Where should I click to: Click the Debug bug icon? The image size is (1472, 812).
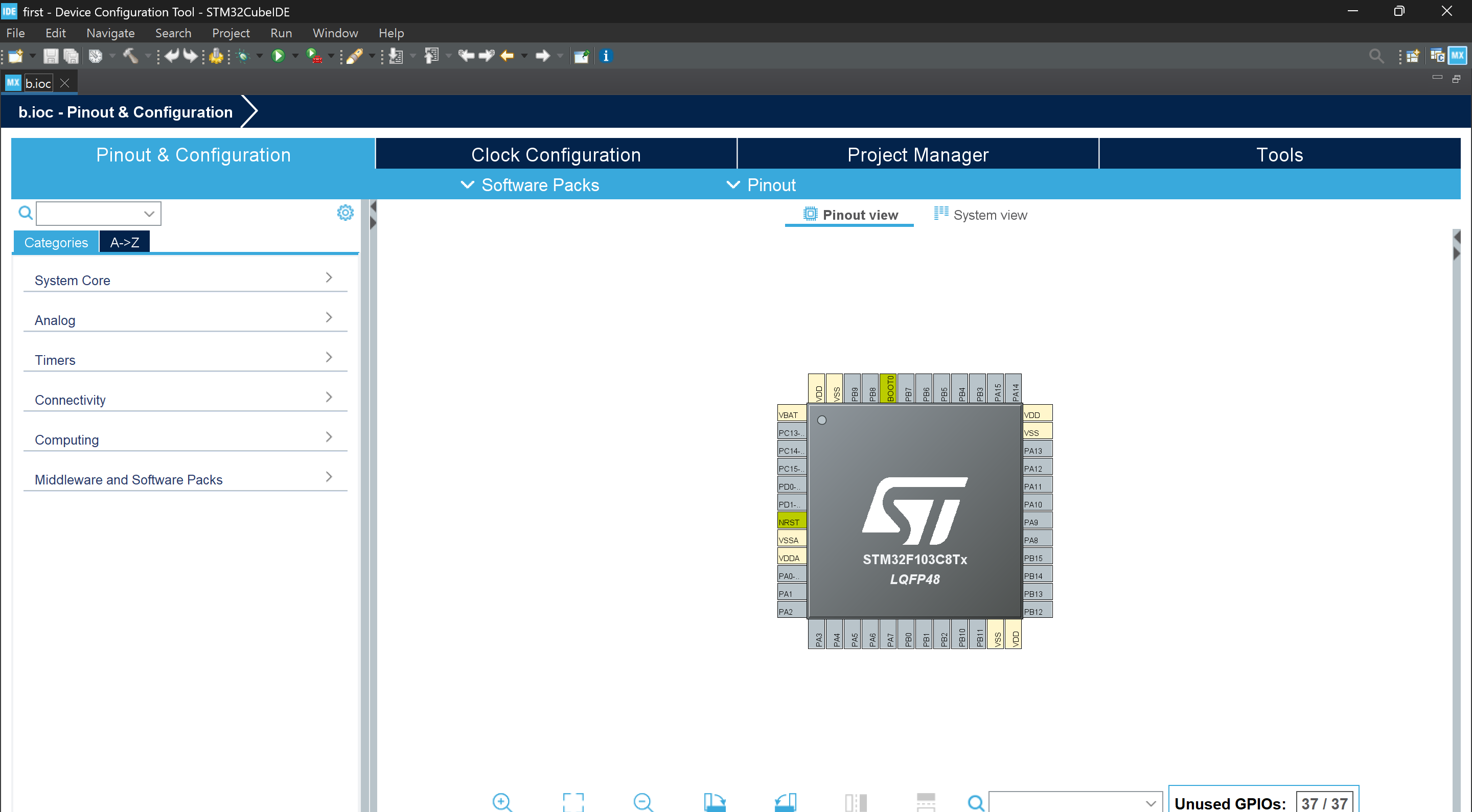[243, 56]
